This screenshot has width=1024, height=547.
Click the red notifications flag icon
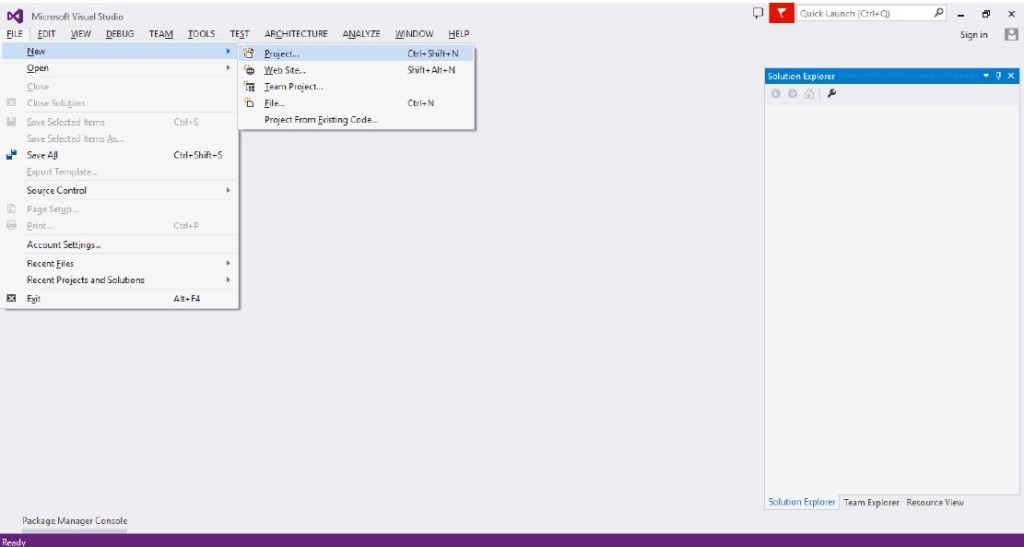coord(781,13)
